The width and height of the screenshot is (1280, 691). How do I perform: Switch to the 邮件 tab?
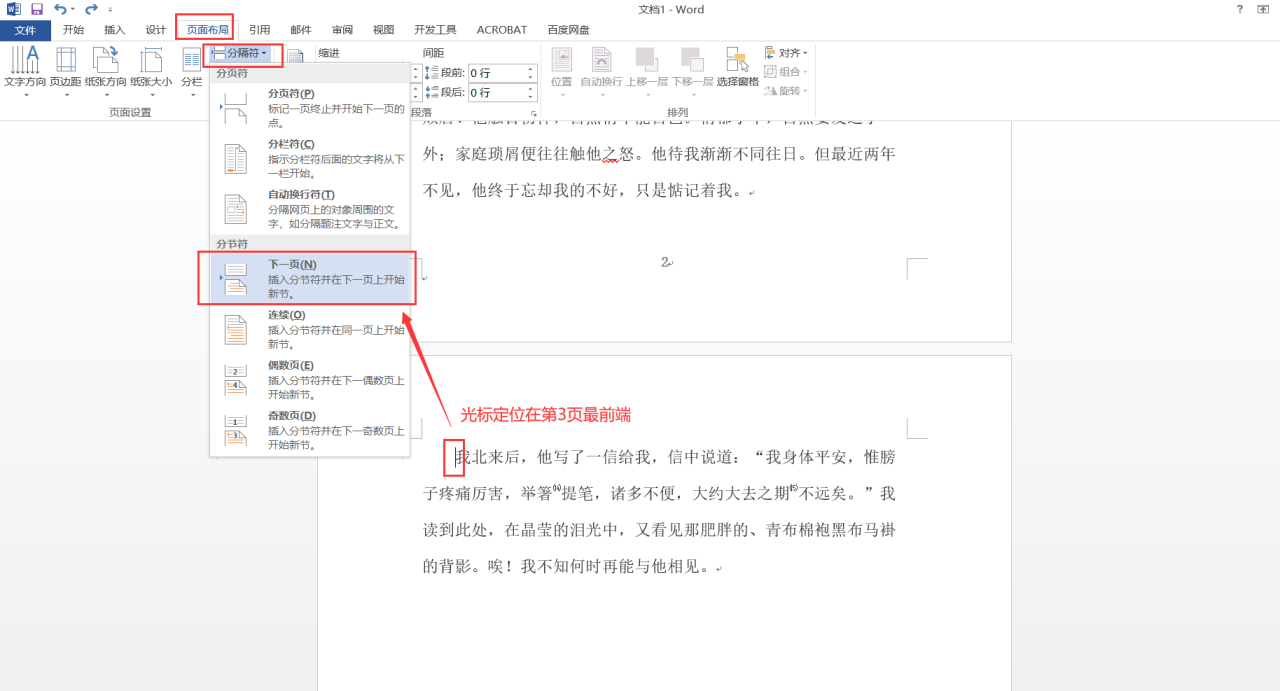tap(301, 30)
